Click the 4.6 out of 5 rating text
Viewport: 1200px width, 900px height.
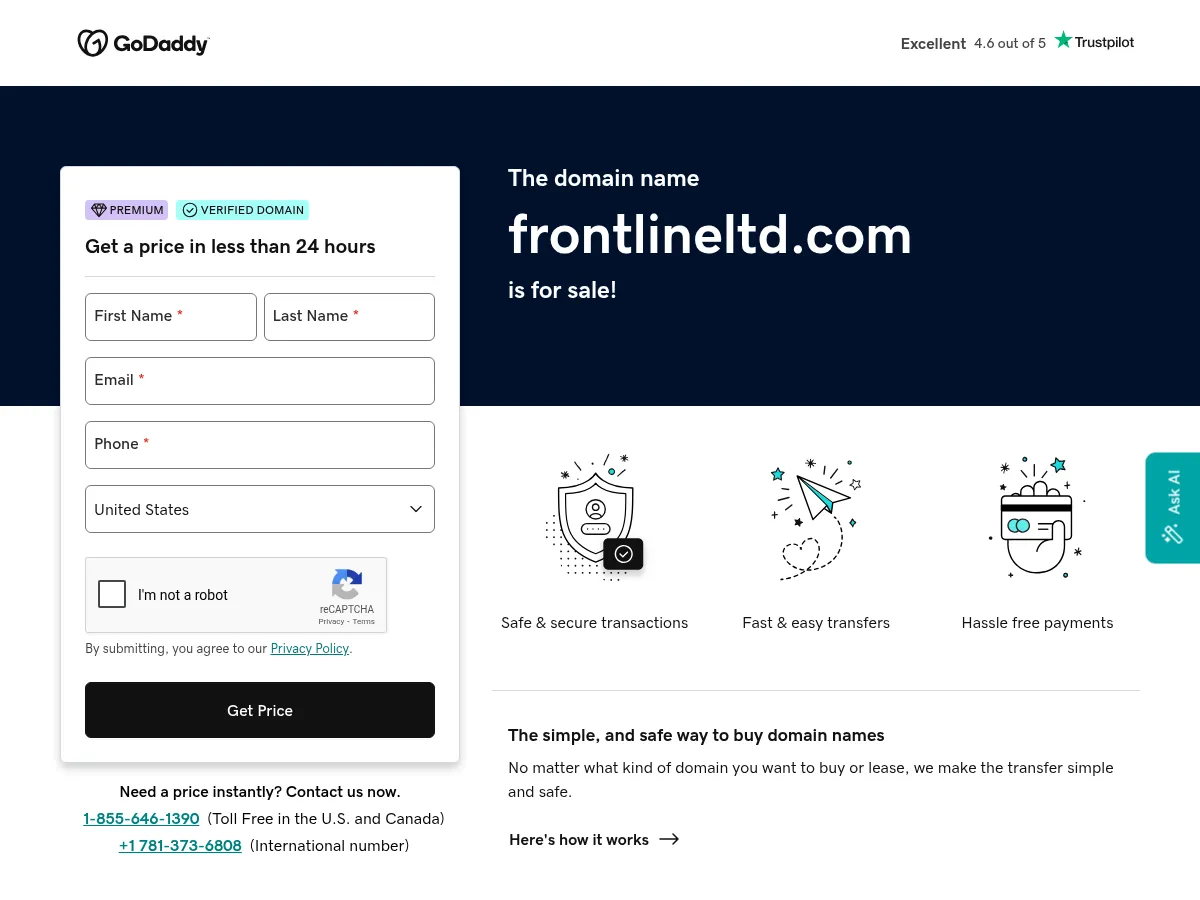(1010, 43)
